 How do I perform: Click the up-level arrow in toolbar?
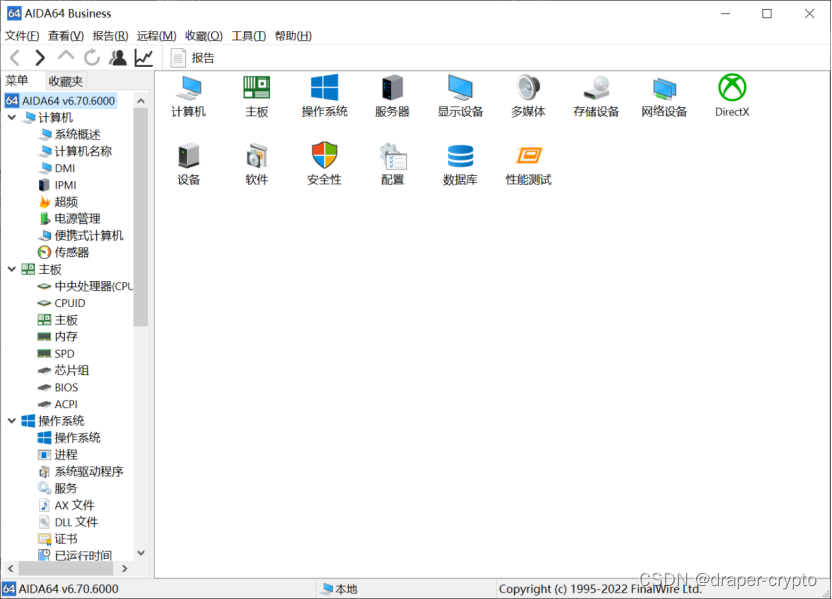[x=66, y=56]
